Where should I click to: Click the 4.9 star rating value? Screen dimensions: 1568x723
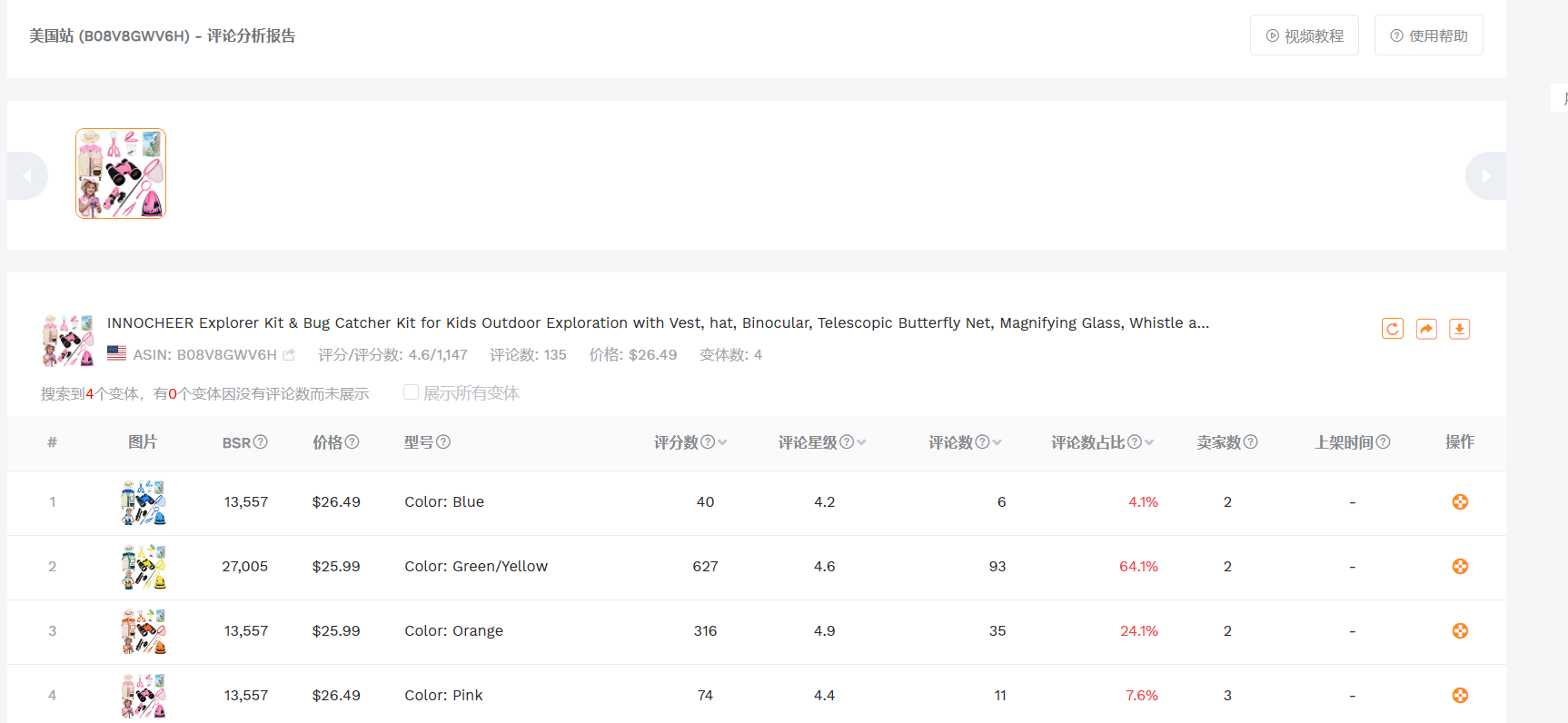click(x=824, y=631)
